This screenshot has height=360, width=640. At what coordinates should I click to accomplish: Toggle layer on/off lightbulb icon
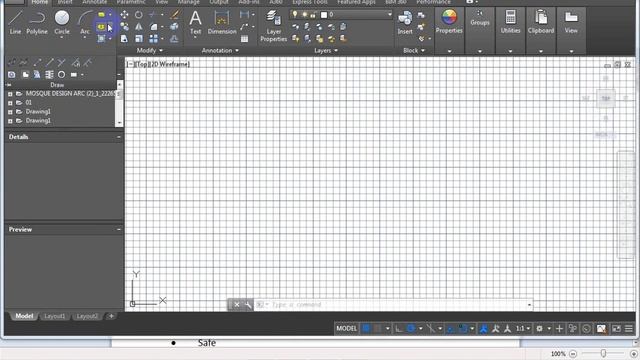point(295,15)
